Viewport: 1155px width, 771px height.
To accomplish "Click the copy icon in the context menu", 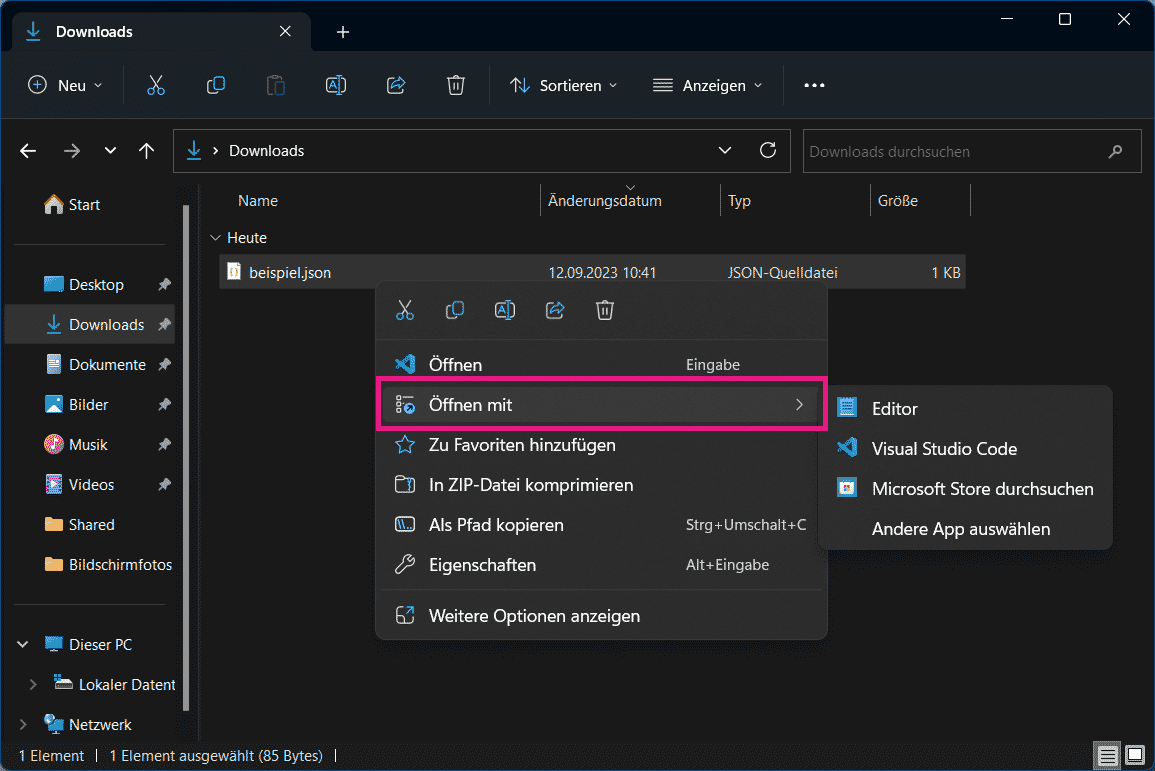I will [455, 310].
